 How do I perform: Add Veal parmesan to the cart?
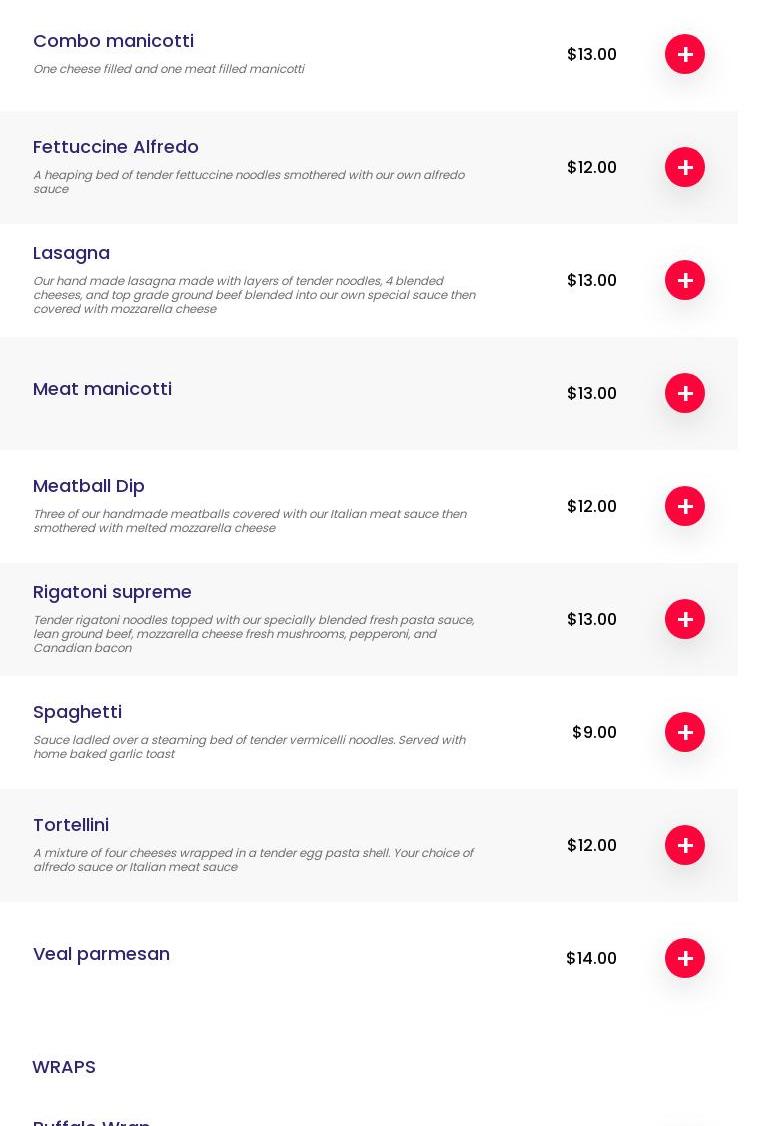[685, 958]
